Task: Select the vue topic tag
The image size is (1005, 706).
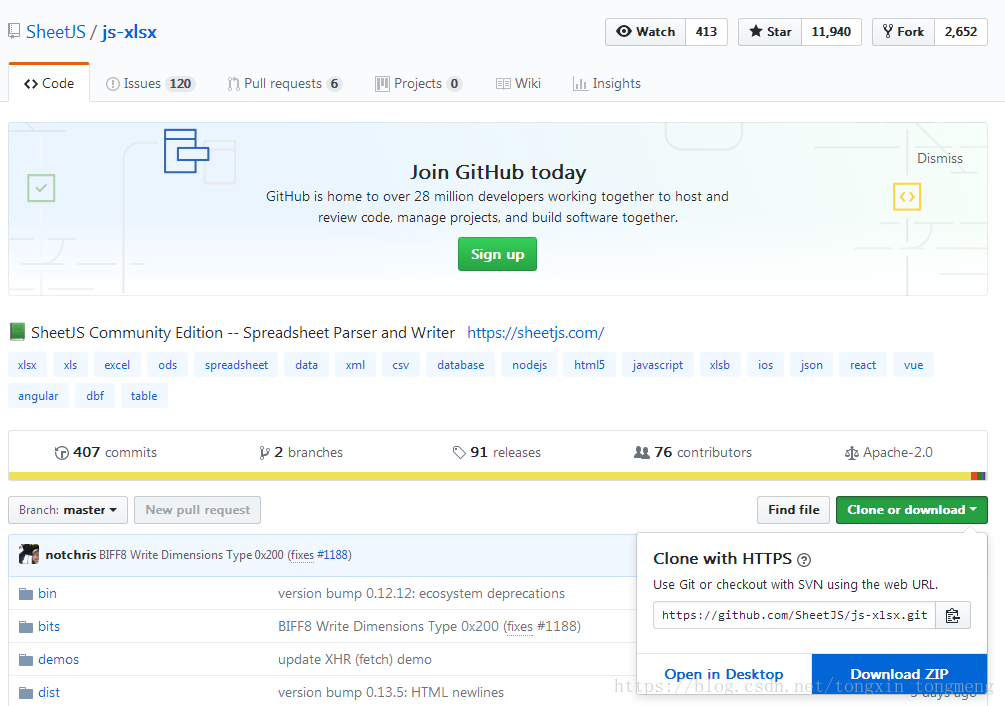Action: point(913,365)
